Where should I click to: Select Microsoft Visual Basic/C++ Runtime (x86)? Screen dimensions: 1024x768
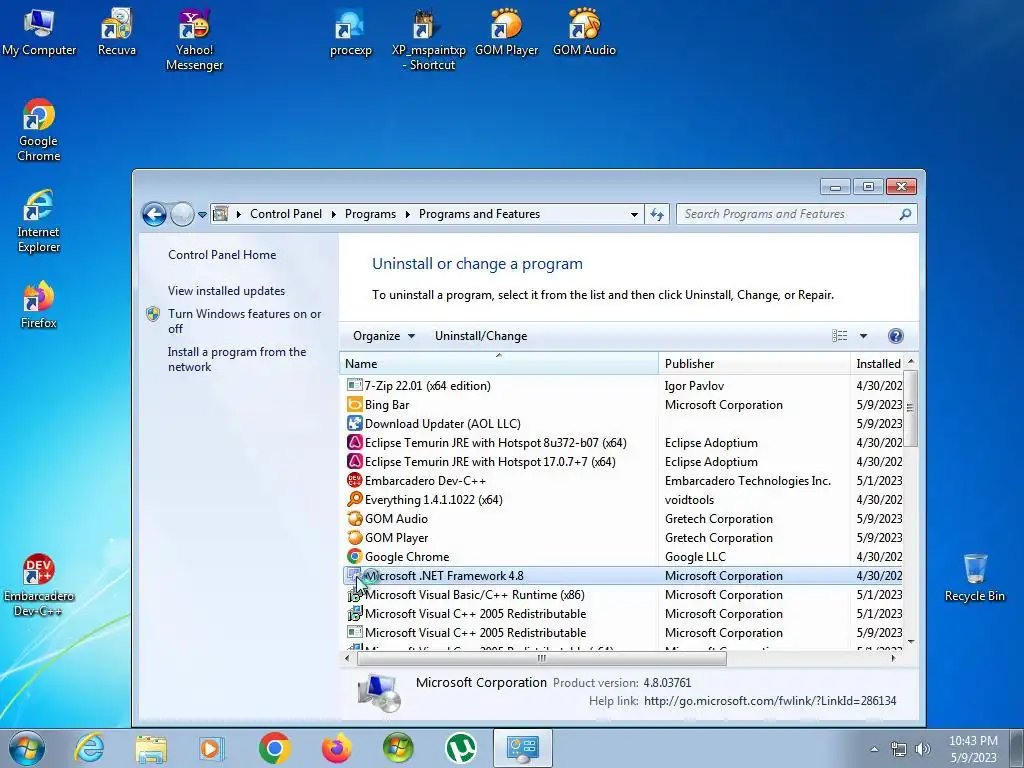click(622, 595)
